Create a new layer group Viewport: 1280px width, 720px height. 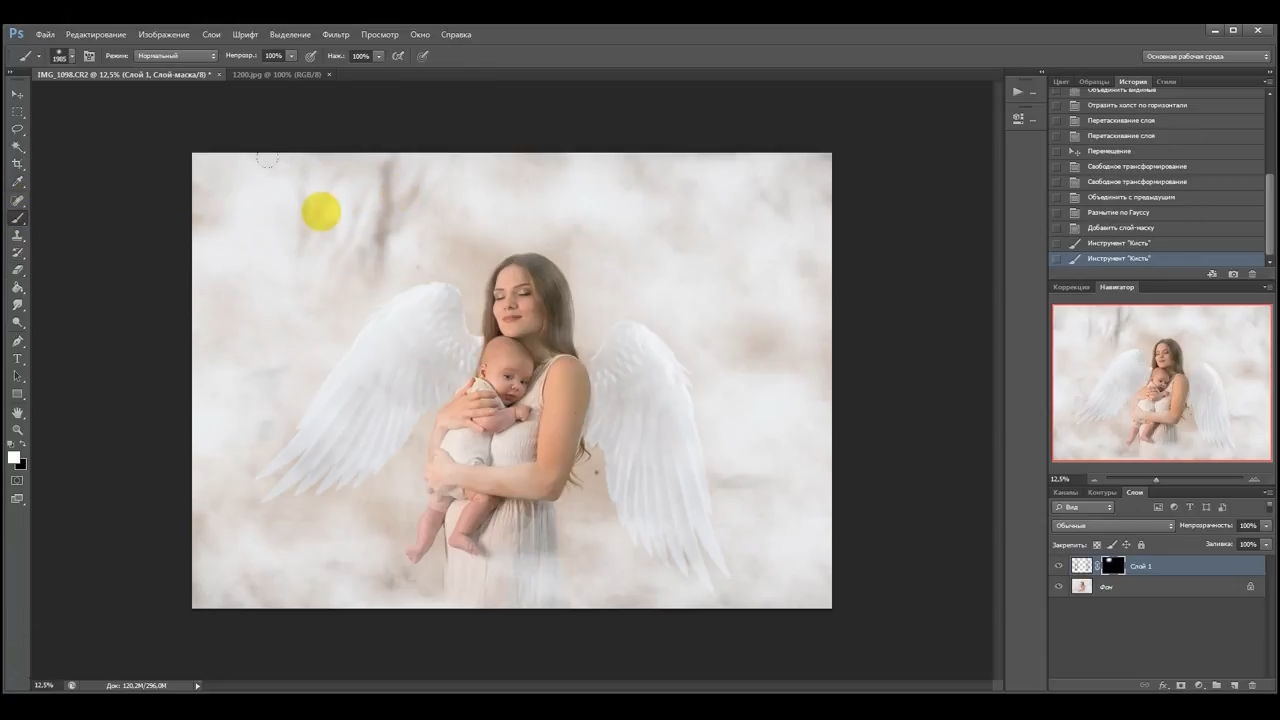point(1217,685)
